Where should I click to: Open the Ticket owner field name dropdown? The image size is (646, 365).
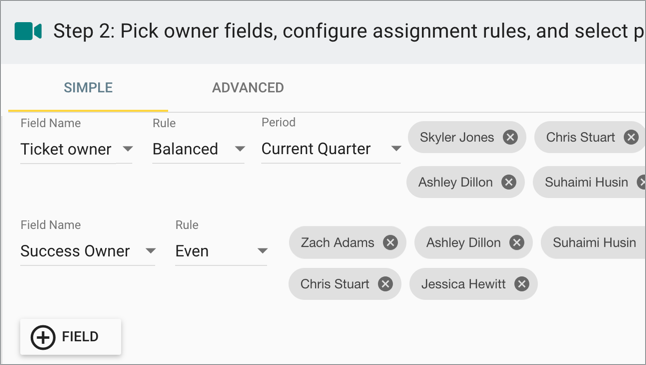point(76,149)
